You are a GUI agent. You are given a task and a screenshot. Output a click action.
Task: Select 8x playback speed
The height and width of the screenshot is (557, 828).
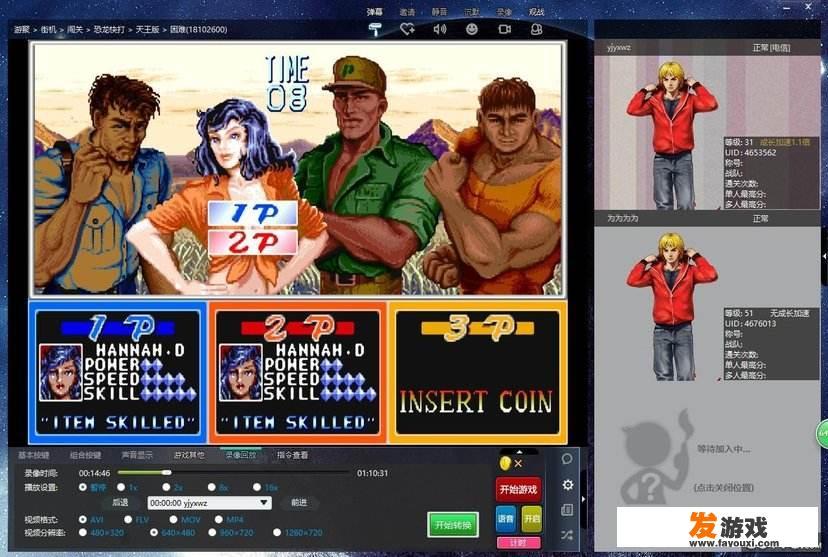pos(212,487)
